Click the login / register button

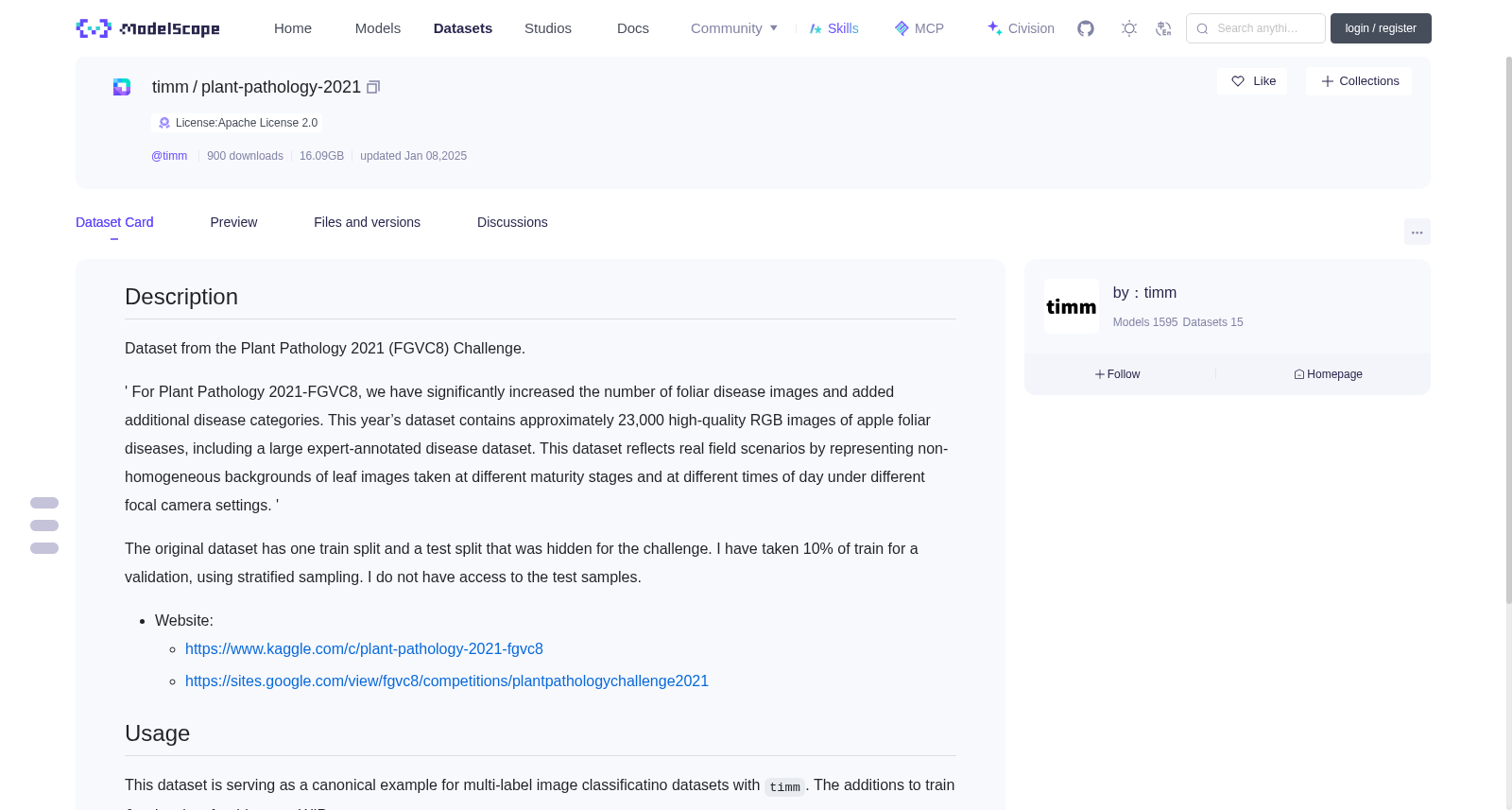(1381, 28)
